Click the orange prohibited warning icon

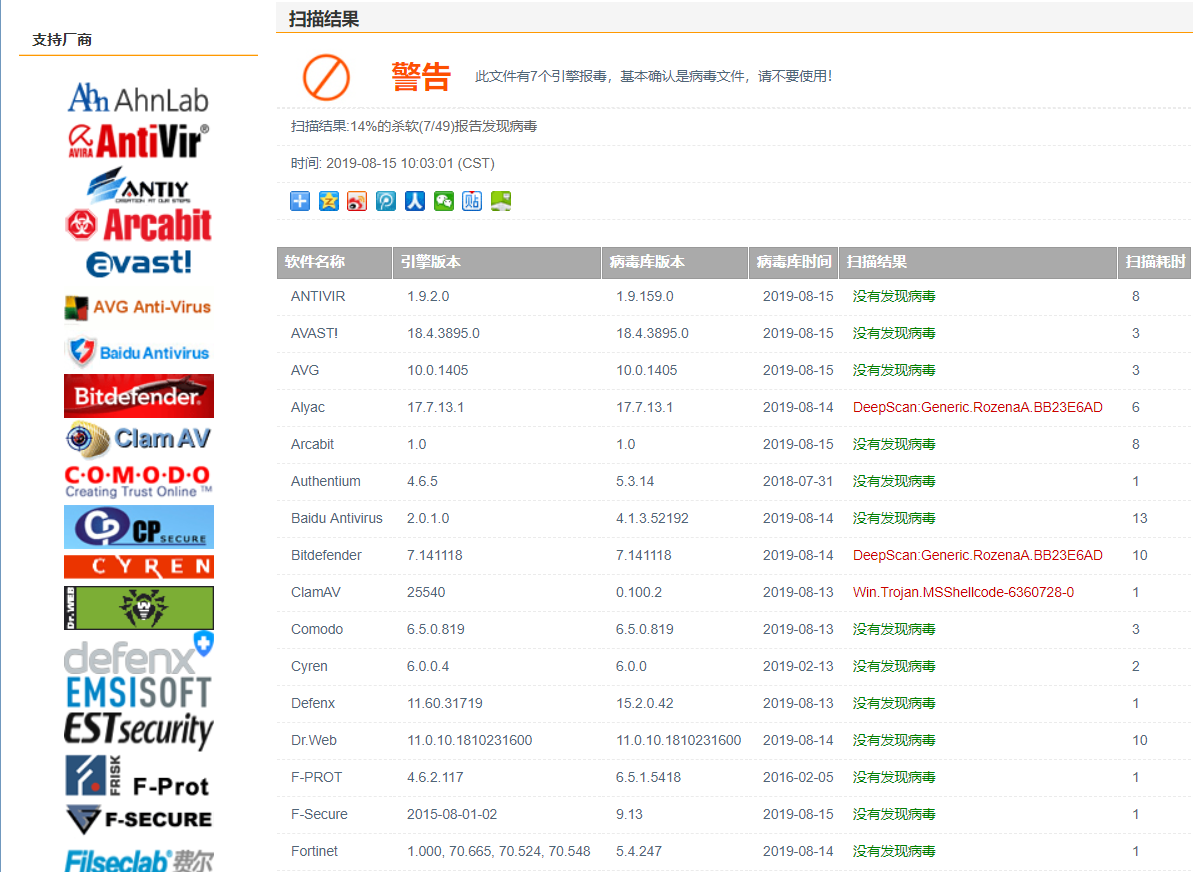coord(326,77)
